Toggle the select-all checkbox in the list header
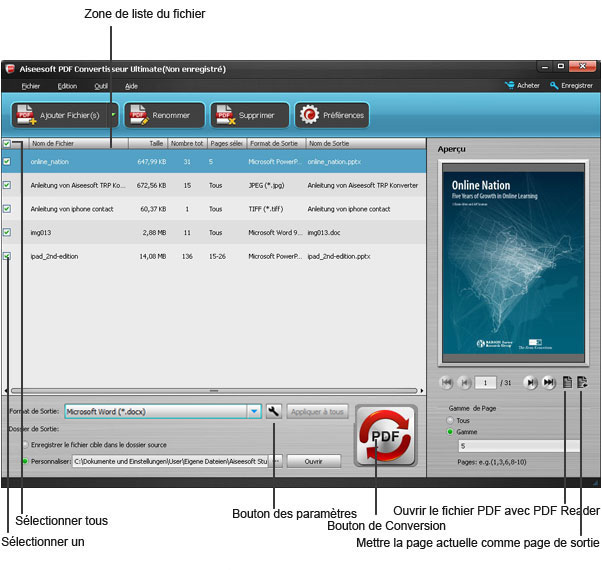The height and width of the screenshot is (570, 602). coord(8,144)
